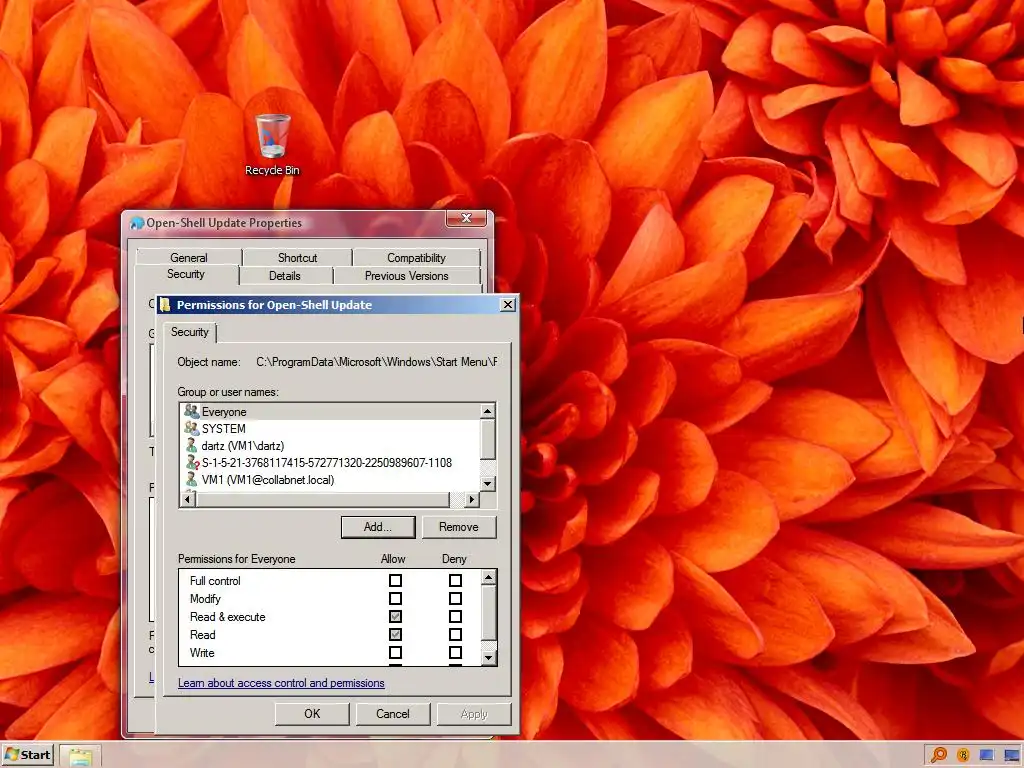Close Open-Shell Update Properties window
Image resolution: width=1024 pixels, height=768 pixels.
466,218
